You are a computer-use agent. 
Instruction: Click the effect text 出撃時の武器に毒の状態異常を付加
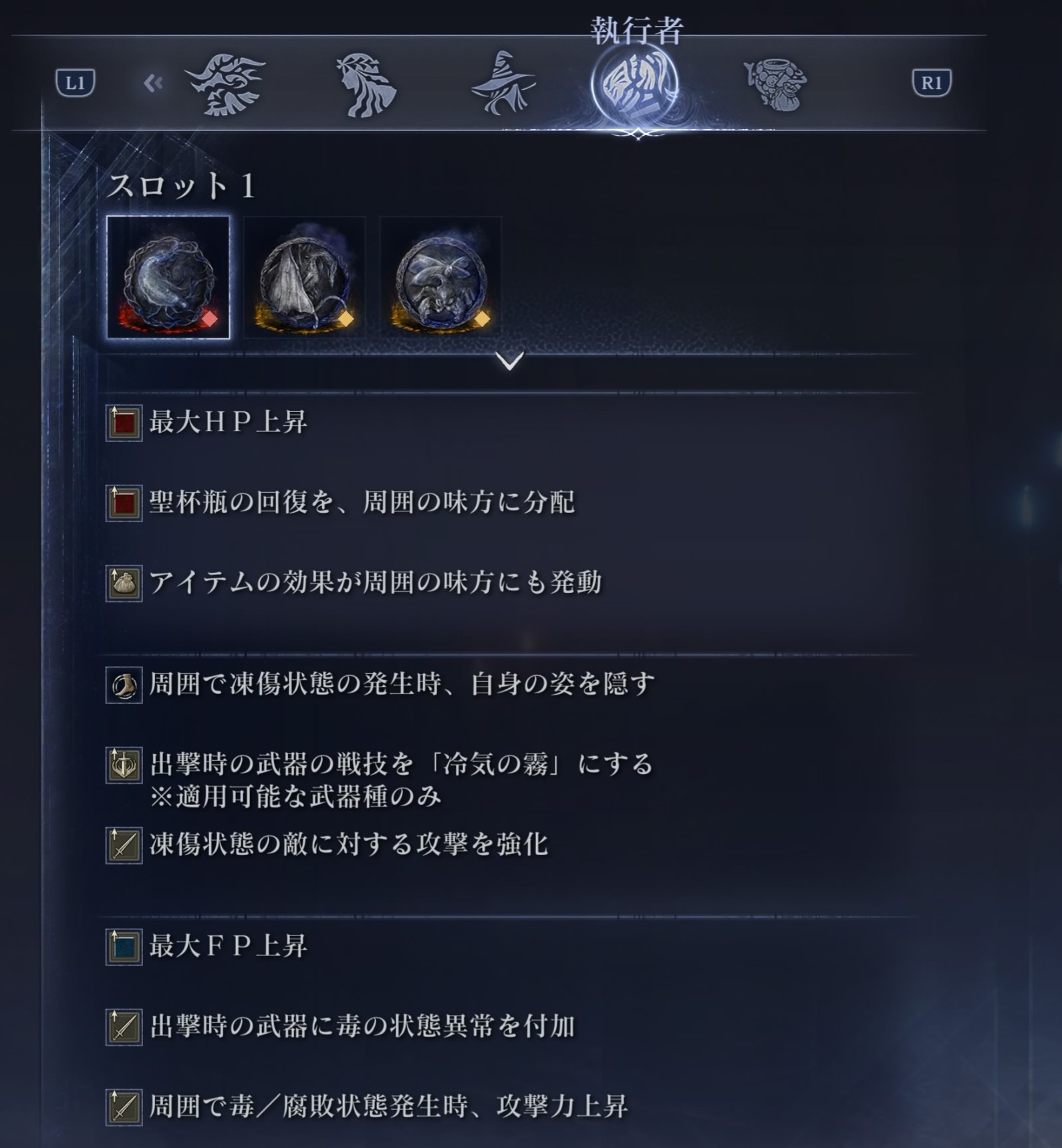362,1026
